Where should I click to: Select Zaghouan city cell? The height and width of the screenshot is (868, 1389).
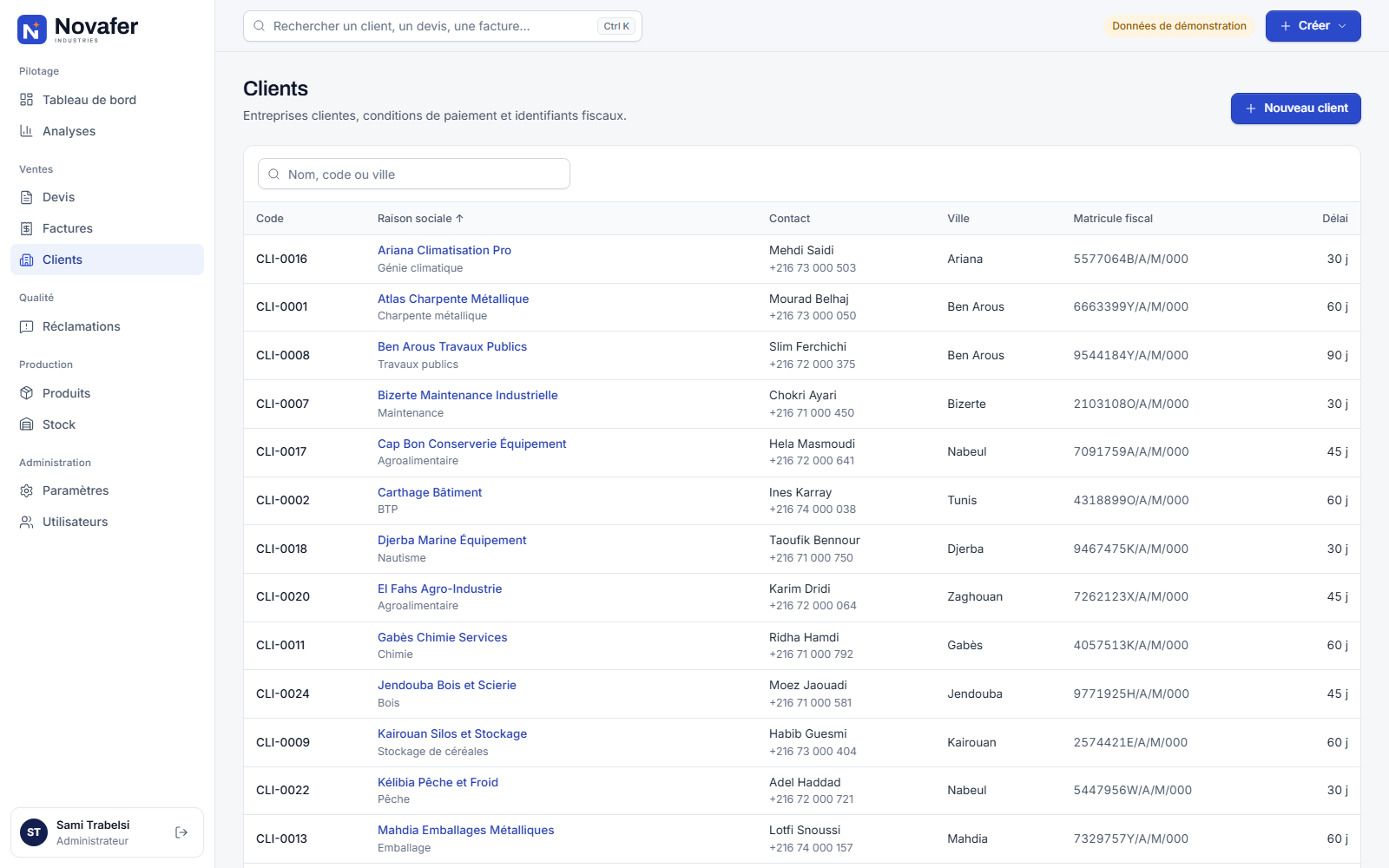pos(975,596)
